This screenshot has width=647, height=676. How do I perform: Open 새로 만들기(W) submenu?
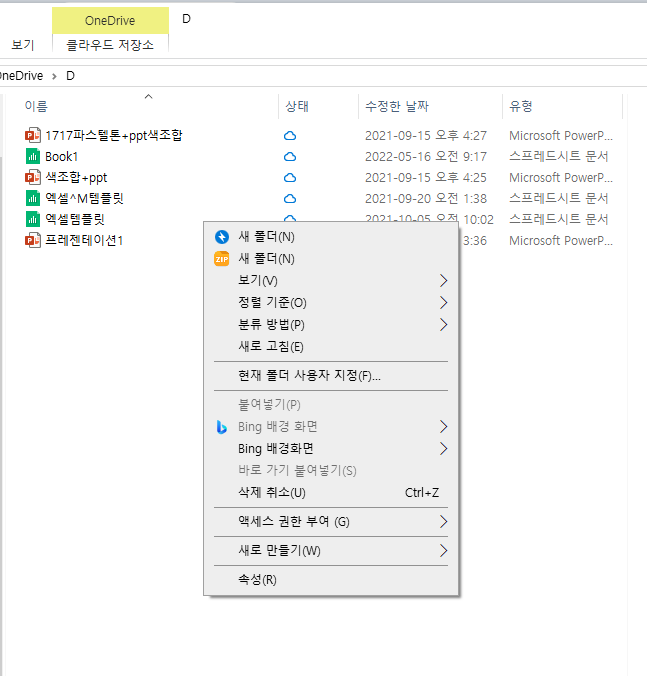[331, 551]
